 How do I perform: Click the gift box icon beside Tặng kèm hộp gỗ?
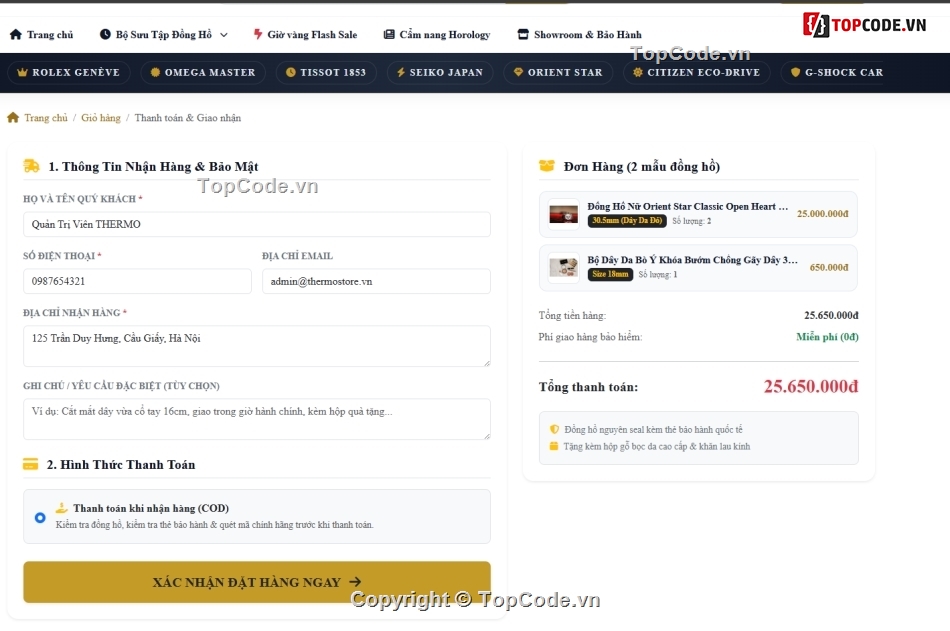pos(554,446)
